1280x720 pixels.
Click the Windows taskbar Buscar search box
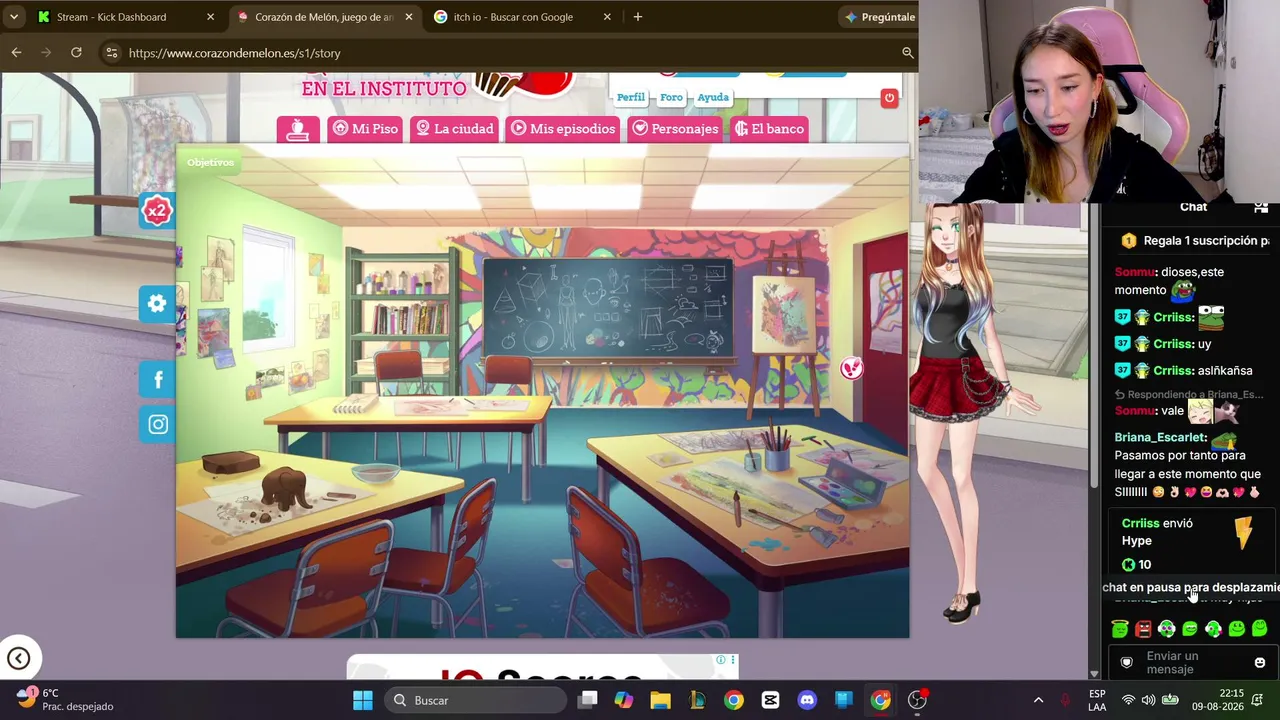point(475,700)
